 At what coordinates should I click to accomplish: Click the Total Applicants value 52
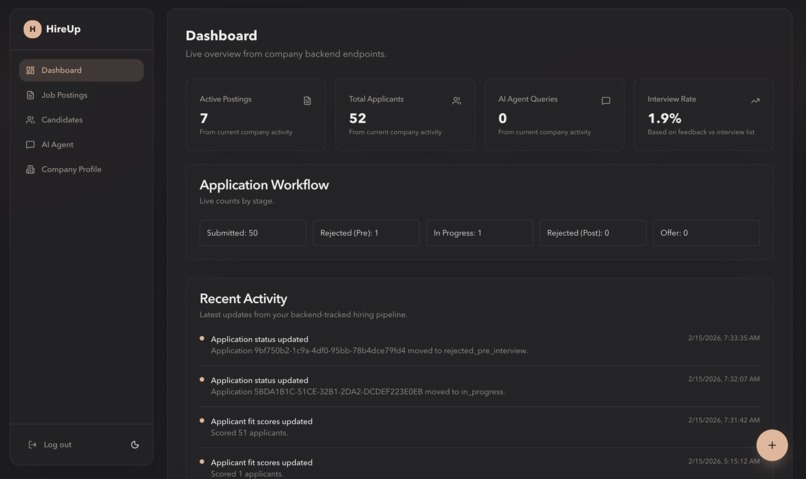coord(358,118)
